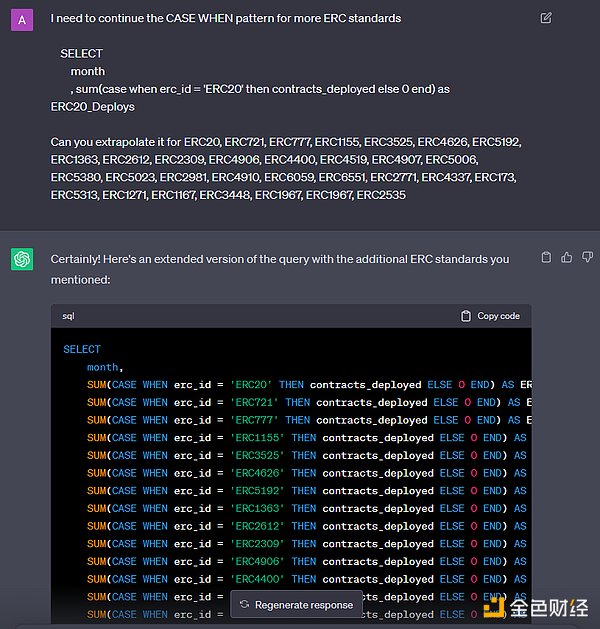
Task: Copy the assistant response with clipboard icon
Action: [x=546, y=258]
